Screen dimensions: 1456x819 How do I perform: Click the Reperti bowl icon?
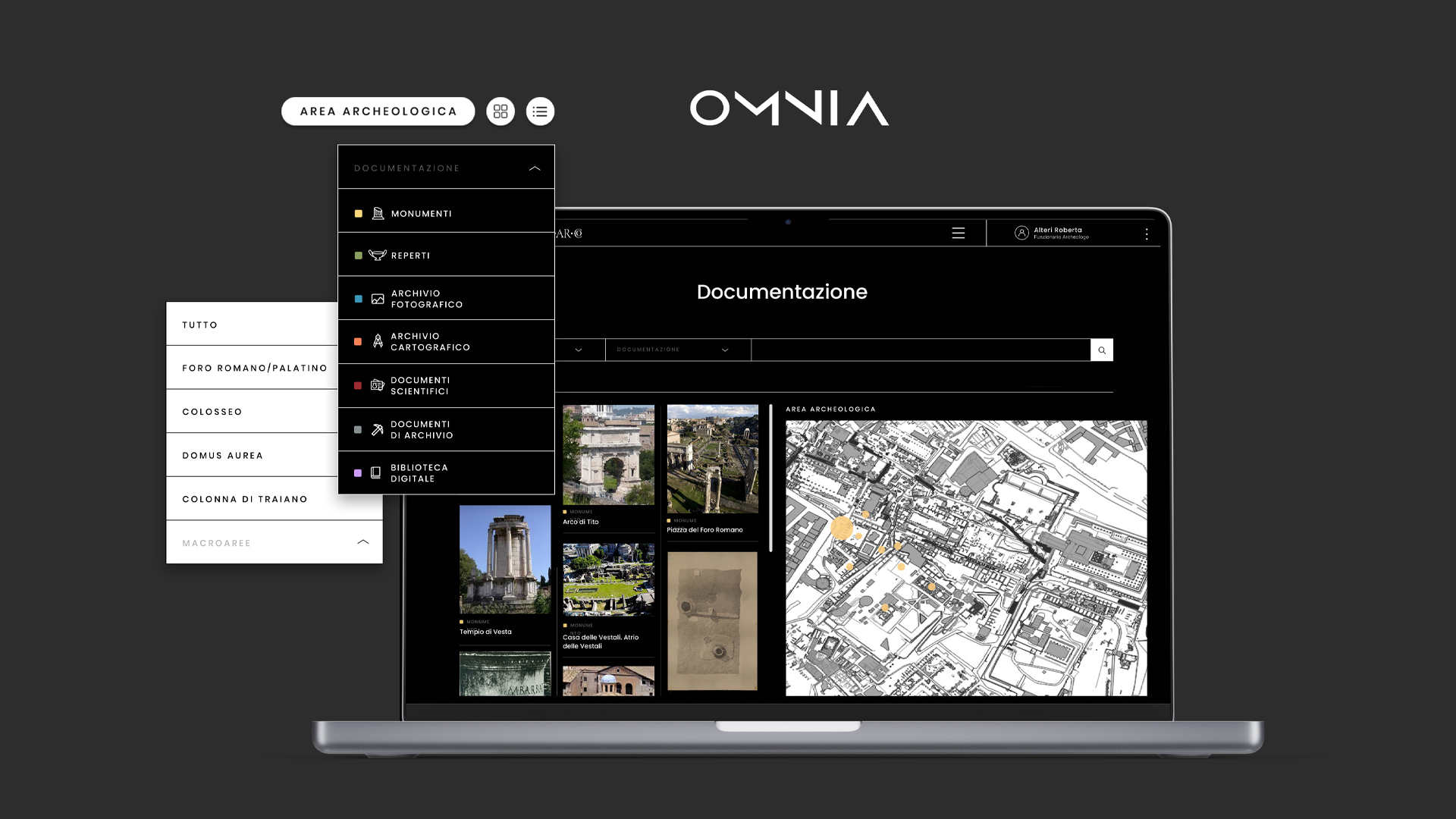click(377, 256)
